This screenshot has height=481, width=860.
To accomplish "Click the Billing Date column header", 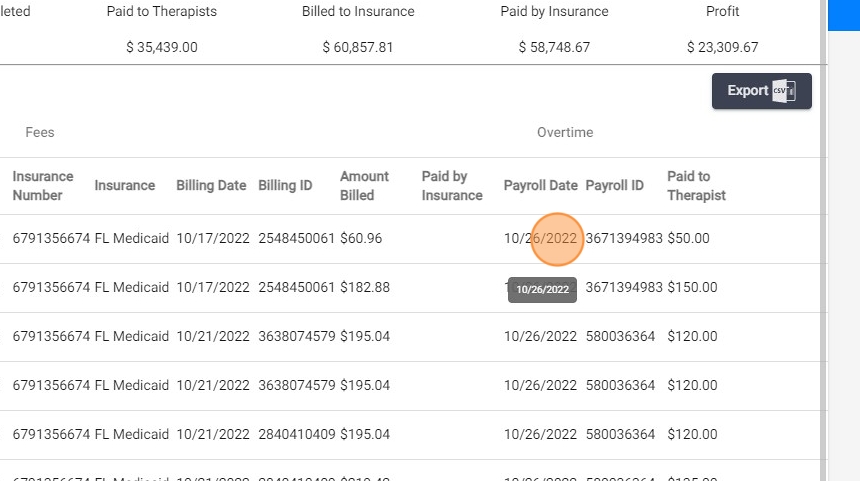I will coord(211,186).
